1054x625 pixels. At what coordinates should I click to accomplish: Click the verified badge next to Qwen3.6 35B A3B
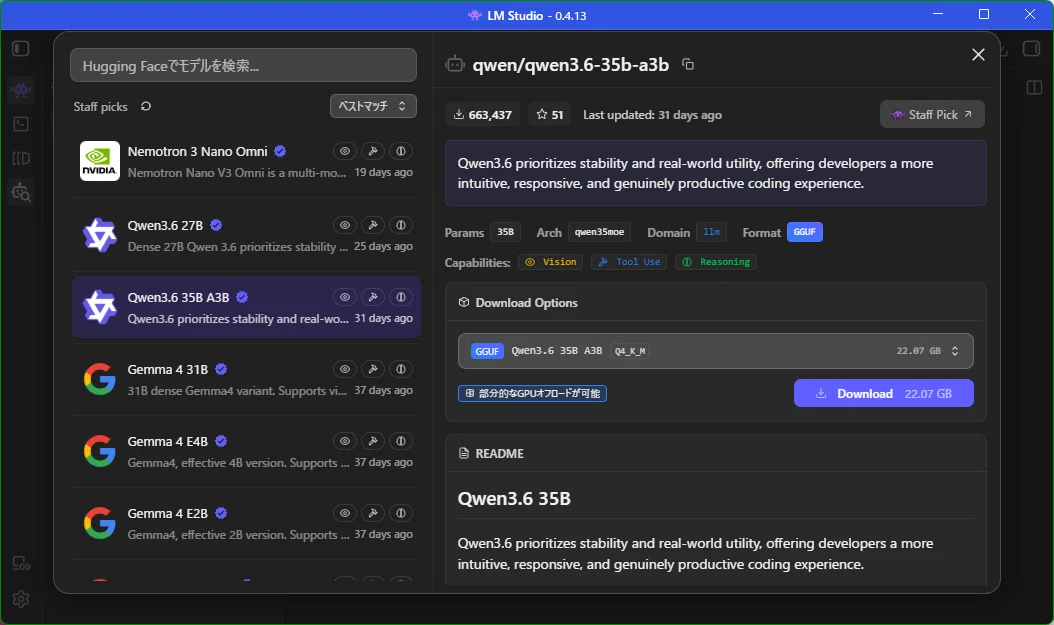pyautogui.click(x=242, y=297)
